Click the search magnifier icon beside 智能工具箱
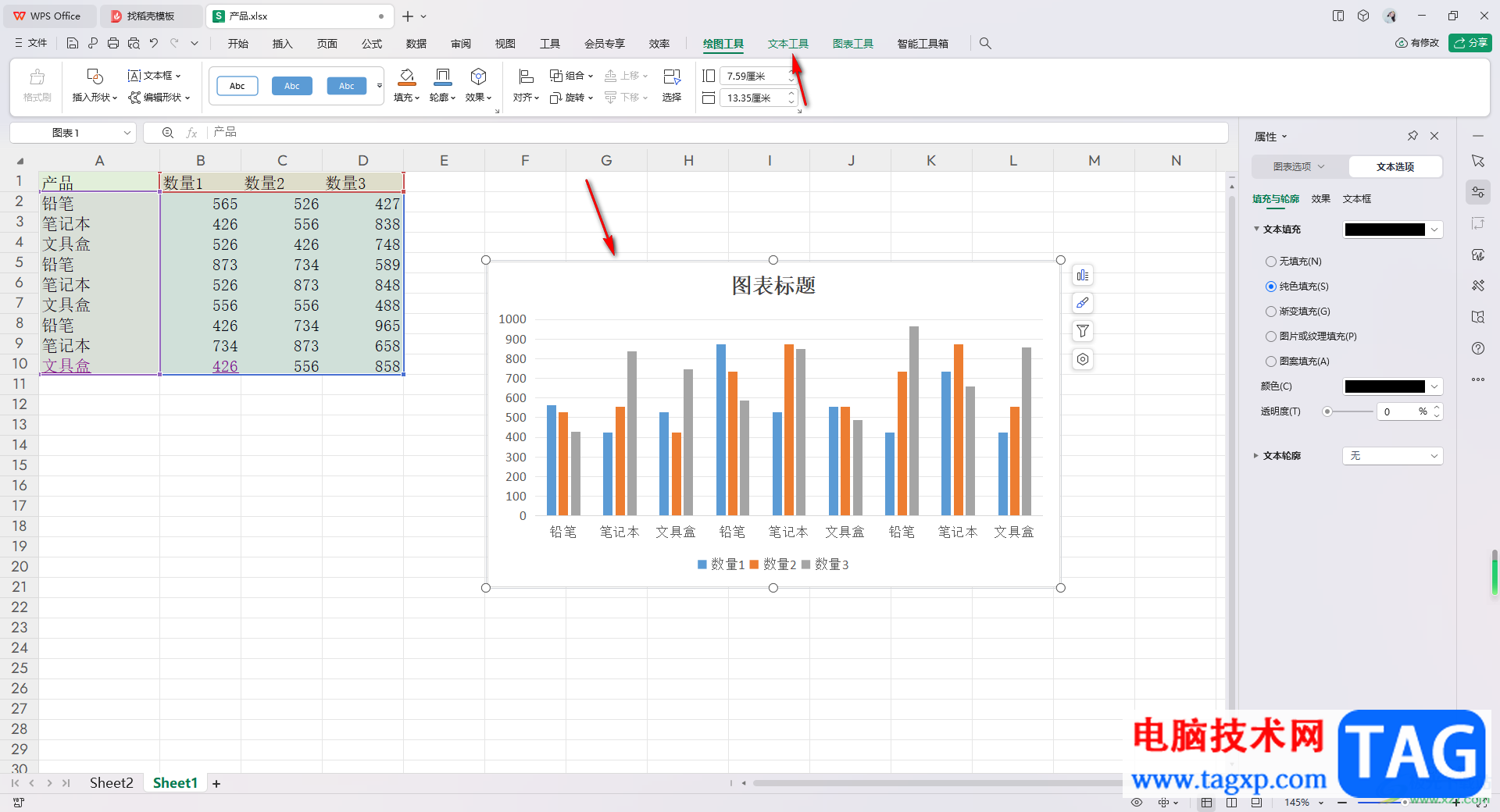The width and height of the screenshot is (1500, 812). click(985, 44)
